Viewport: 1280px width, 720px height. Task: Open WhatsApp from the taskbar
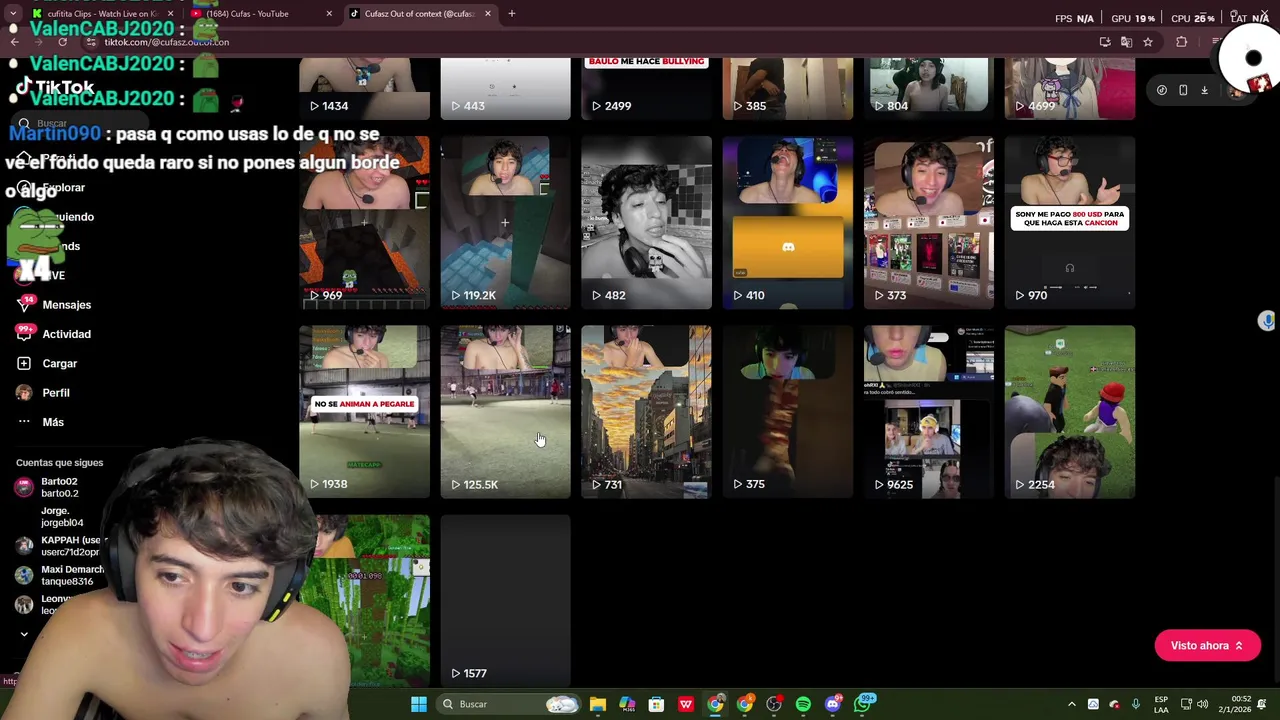[863, 704]
